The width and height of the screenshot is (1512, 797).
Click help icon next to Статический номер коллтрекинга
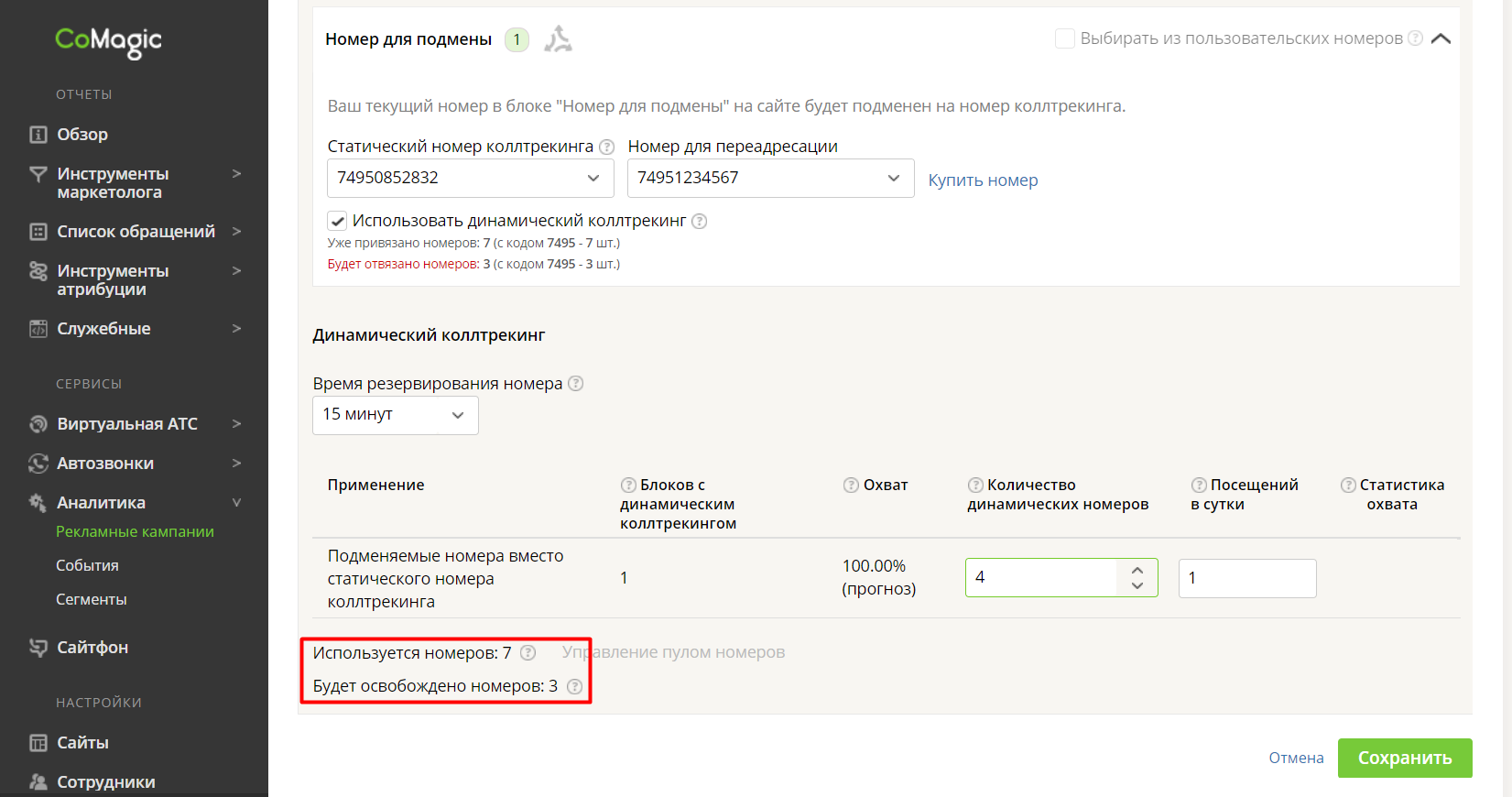pos(606,147)
